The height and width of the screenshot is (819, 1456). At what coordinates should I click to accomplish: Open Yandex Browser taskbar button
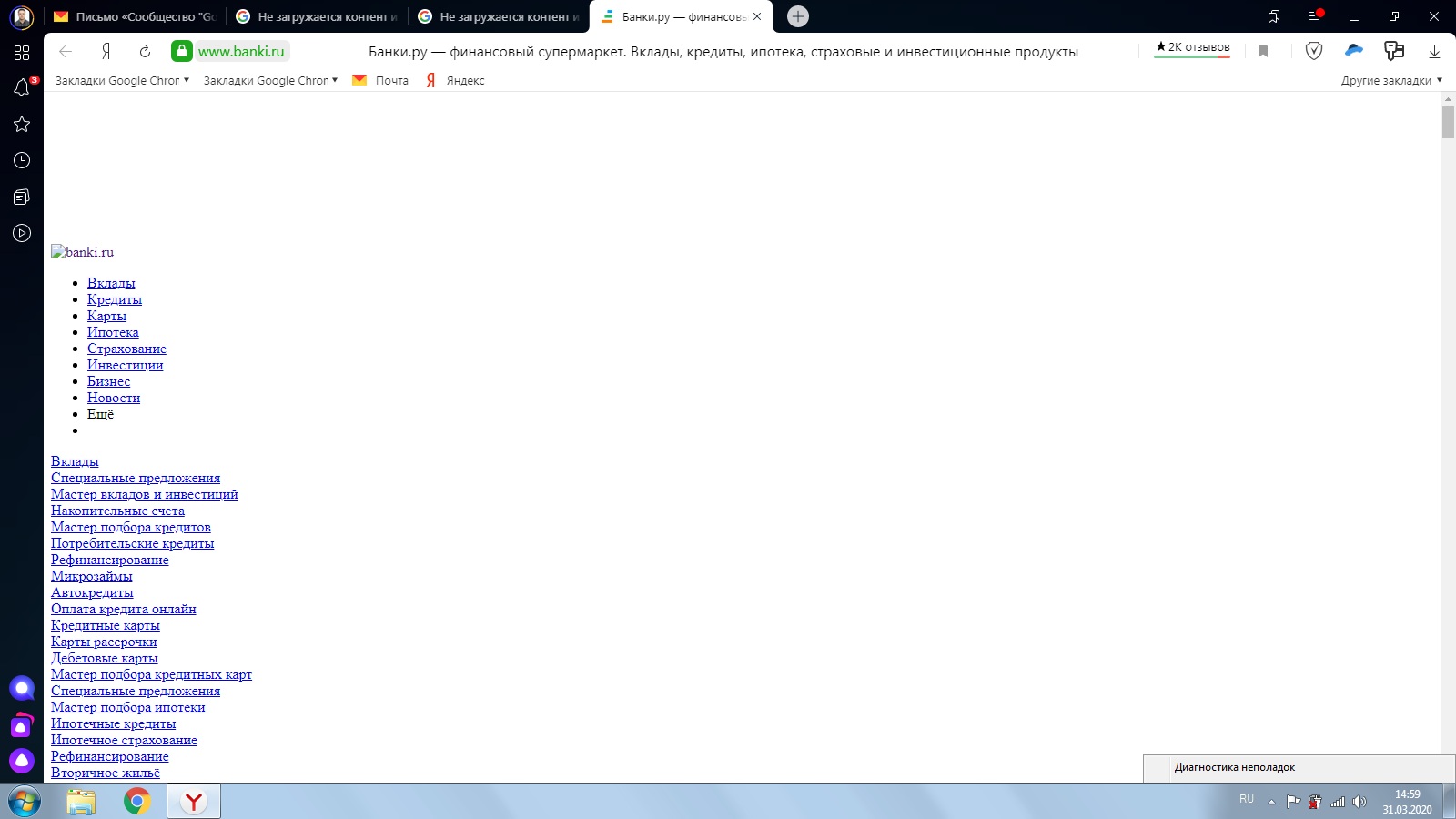pyautogui.click(x=194, y=802)
